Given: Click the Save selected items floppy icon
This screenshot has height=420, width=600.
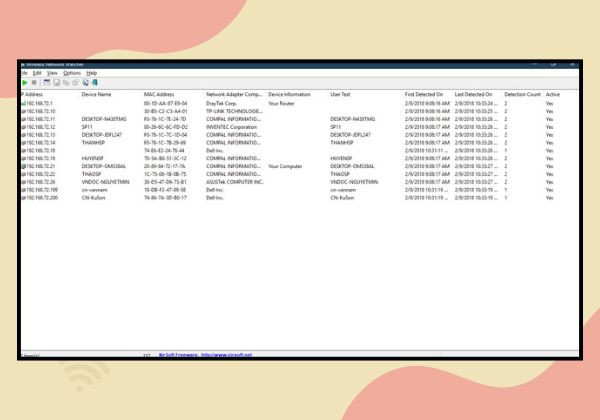Looking at the screenshot, I should [56, 83].
